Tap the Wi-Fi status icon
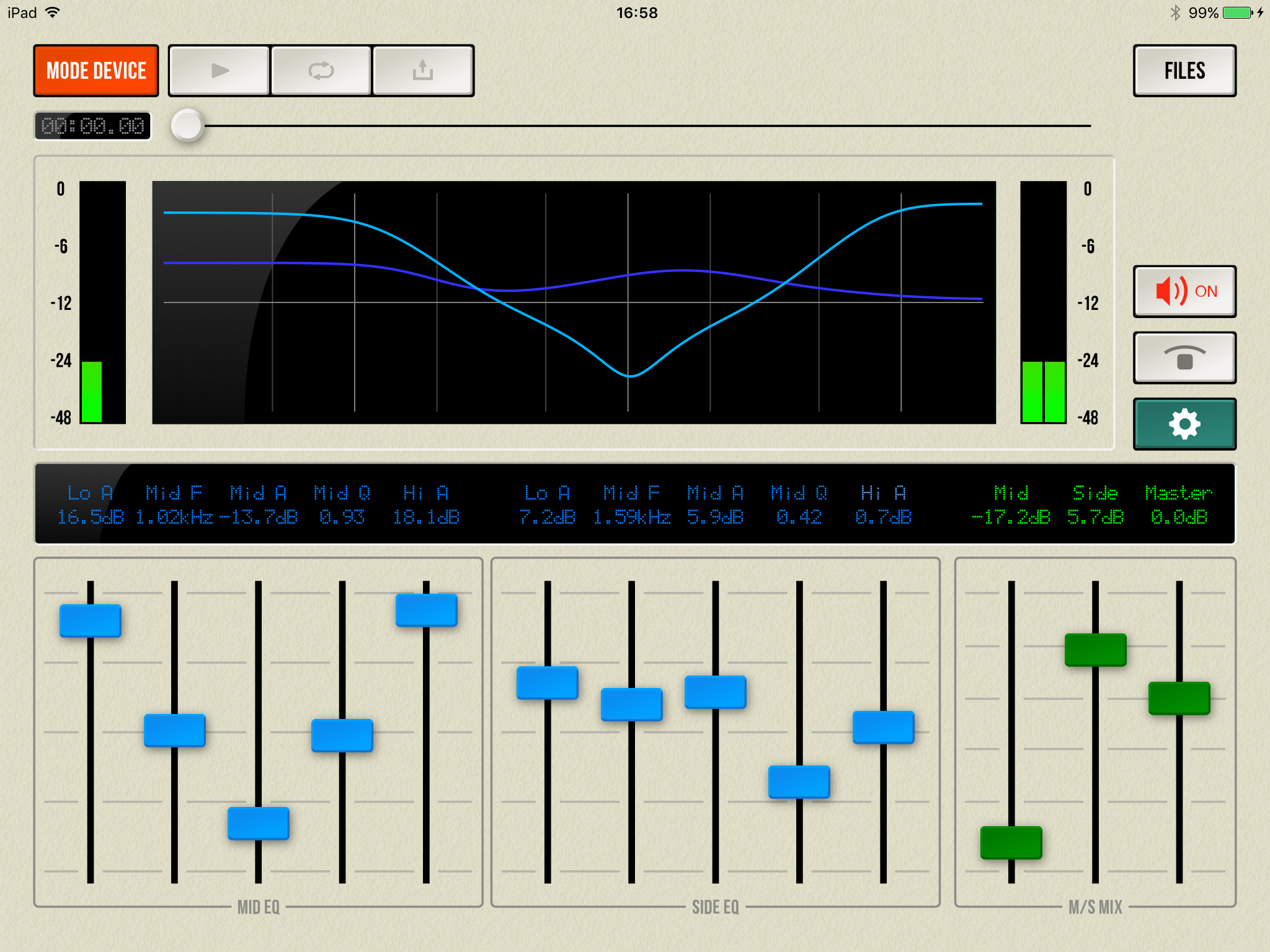 tap(53, 12)
